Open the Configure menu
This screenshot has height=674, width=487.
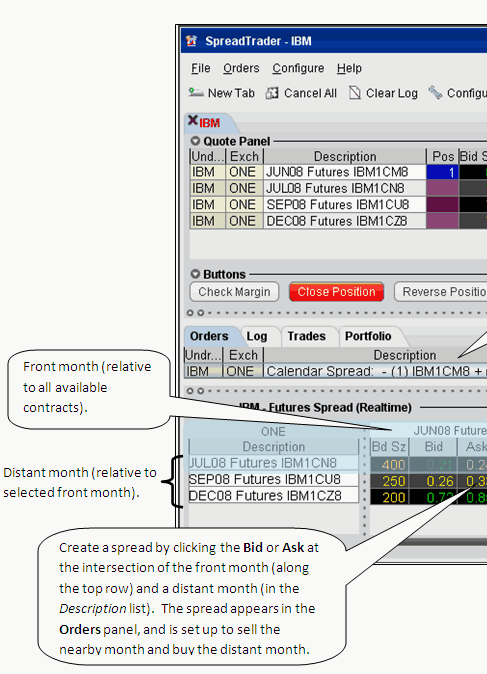(x=298, y=68)
